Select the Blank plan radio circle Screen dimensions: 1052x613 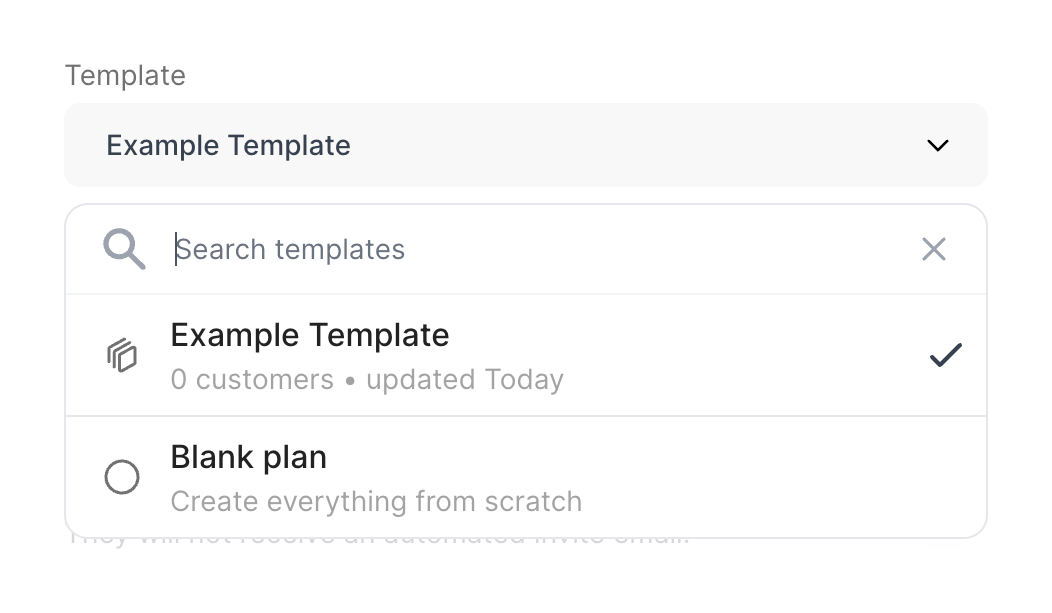[122, 477]
